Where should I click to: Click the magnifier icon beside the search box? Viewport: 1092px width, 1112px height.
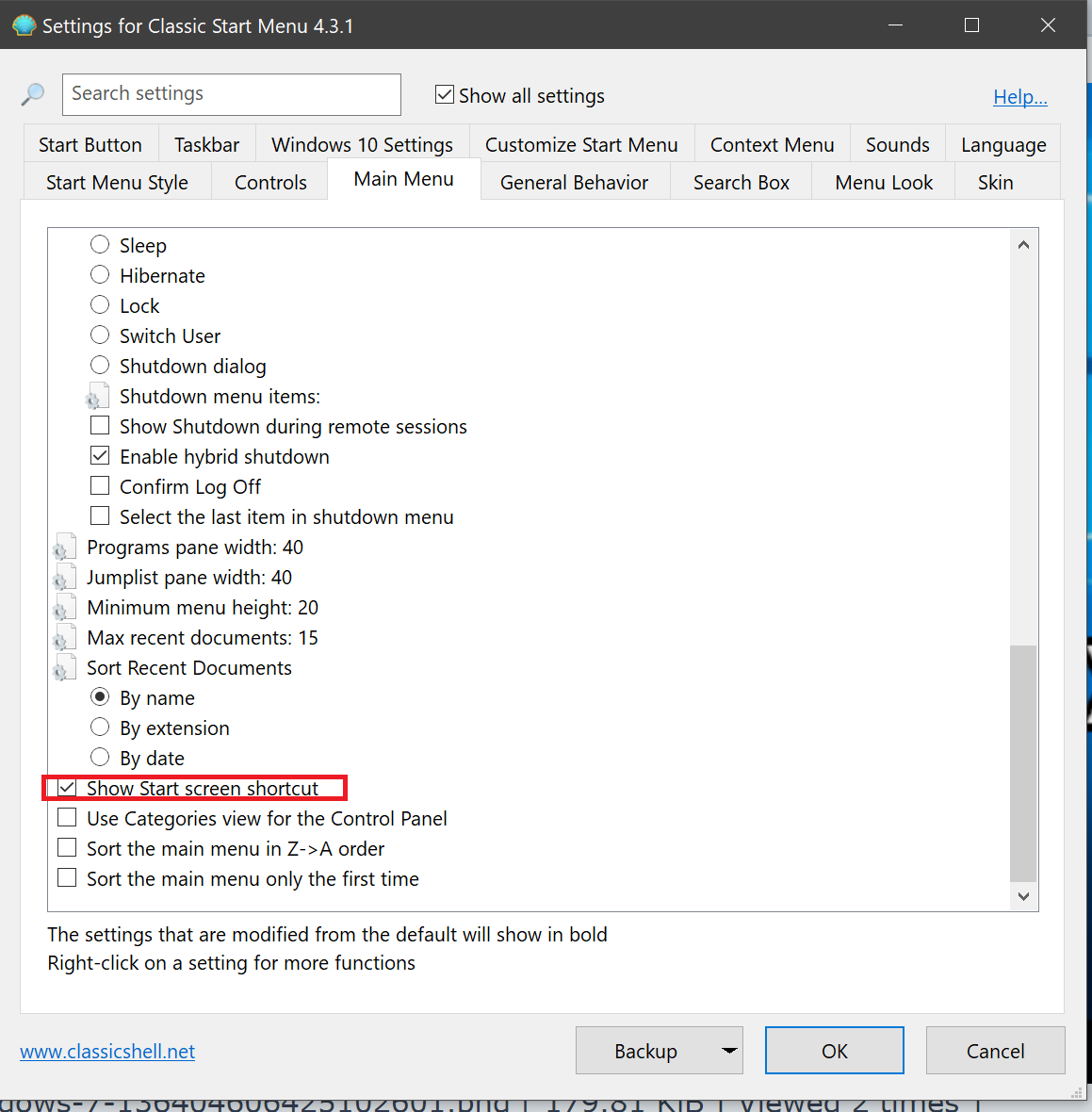click(x=33, y=94)
